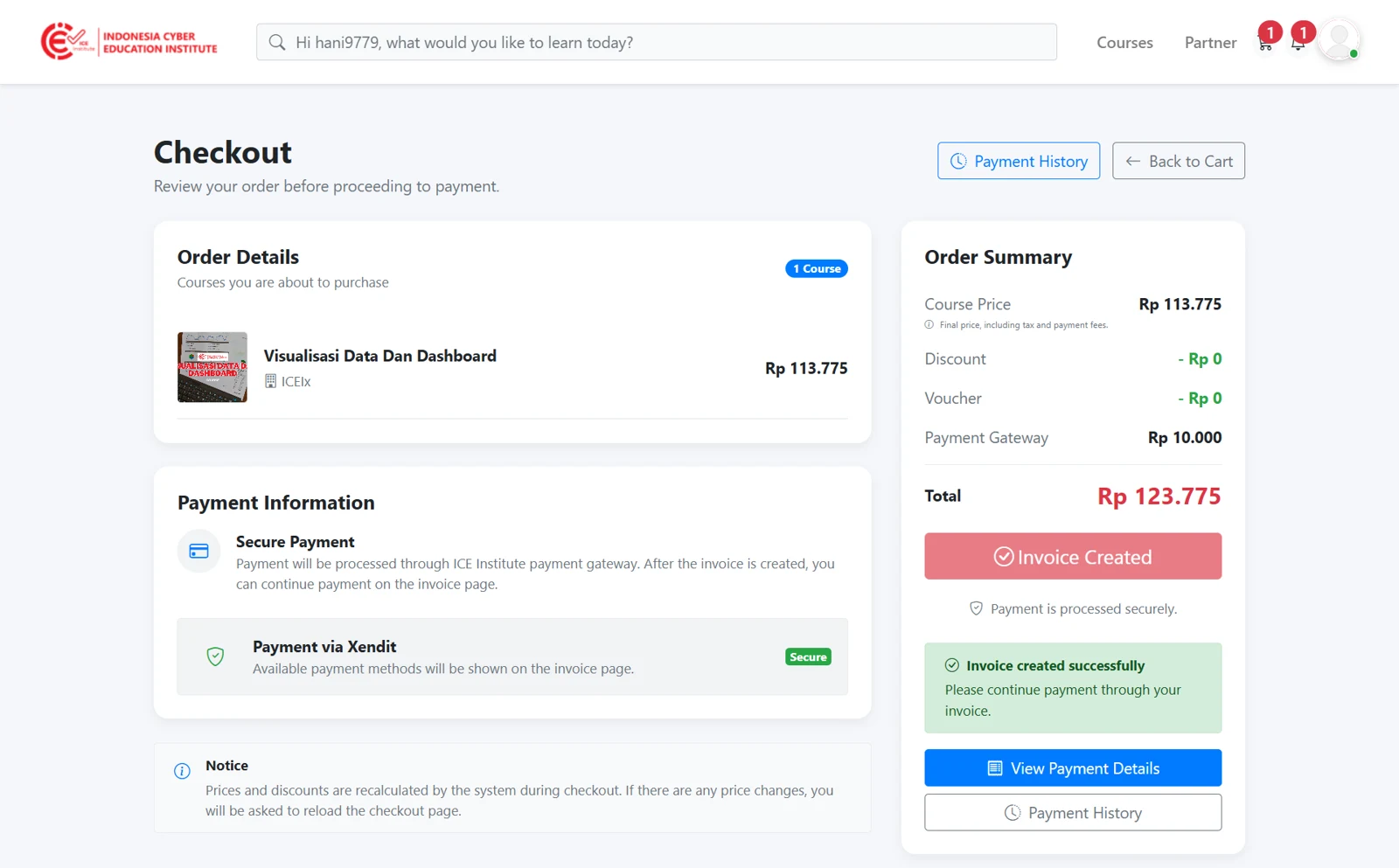Open the Visualisasi Data Dan Dashboard thumbnail
The image size is (1399, 868).
212,367
